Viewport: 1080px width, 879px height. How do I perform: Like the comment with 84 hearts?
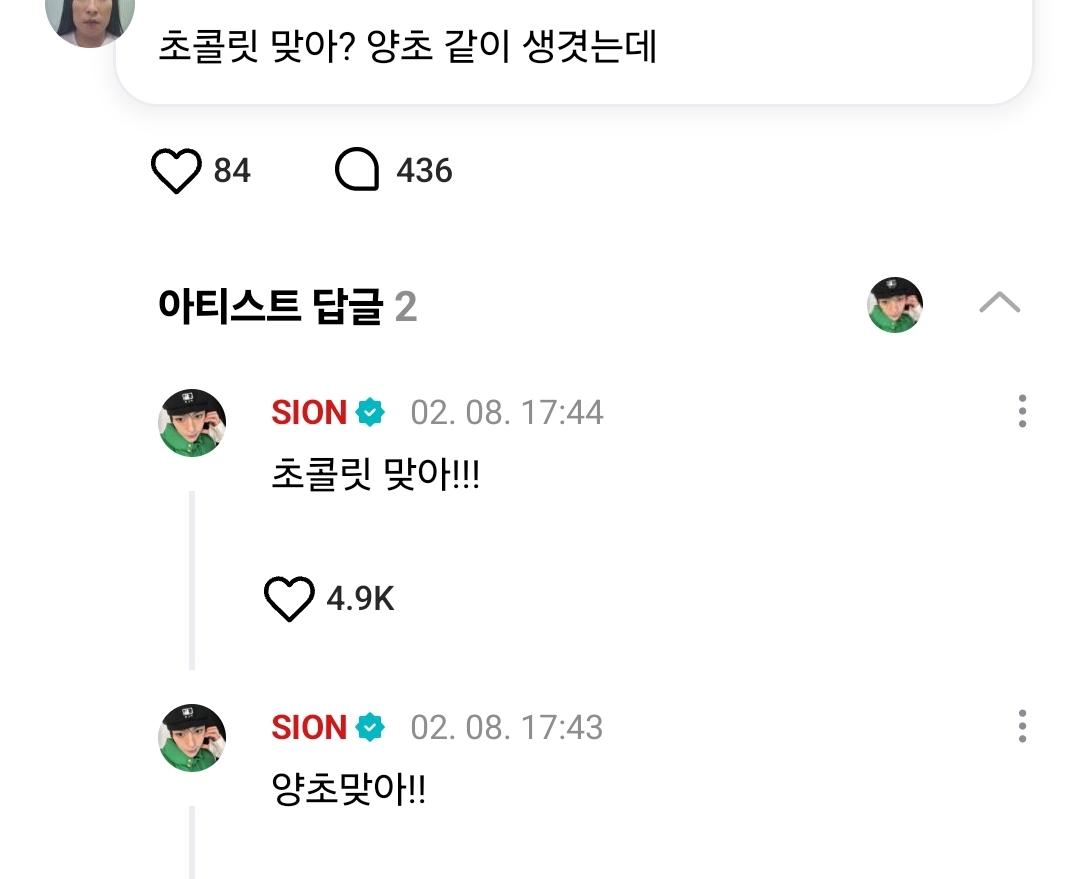176,171
